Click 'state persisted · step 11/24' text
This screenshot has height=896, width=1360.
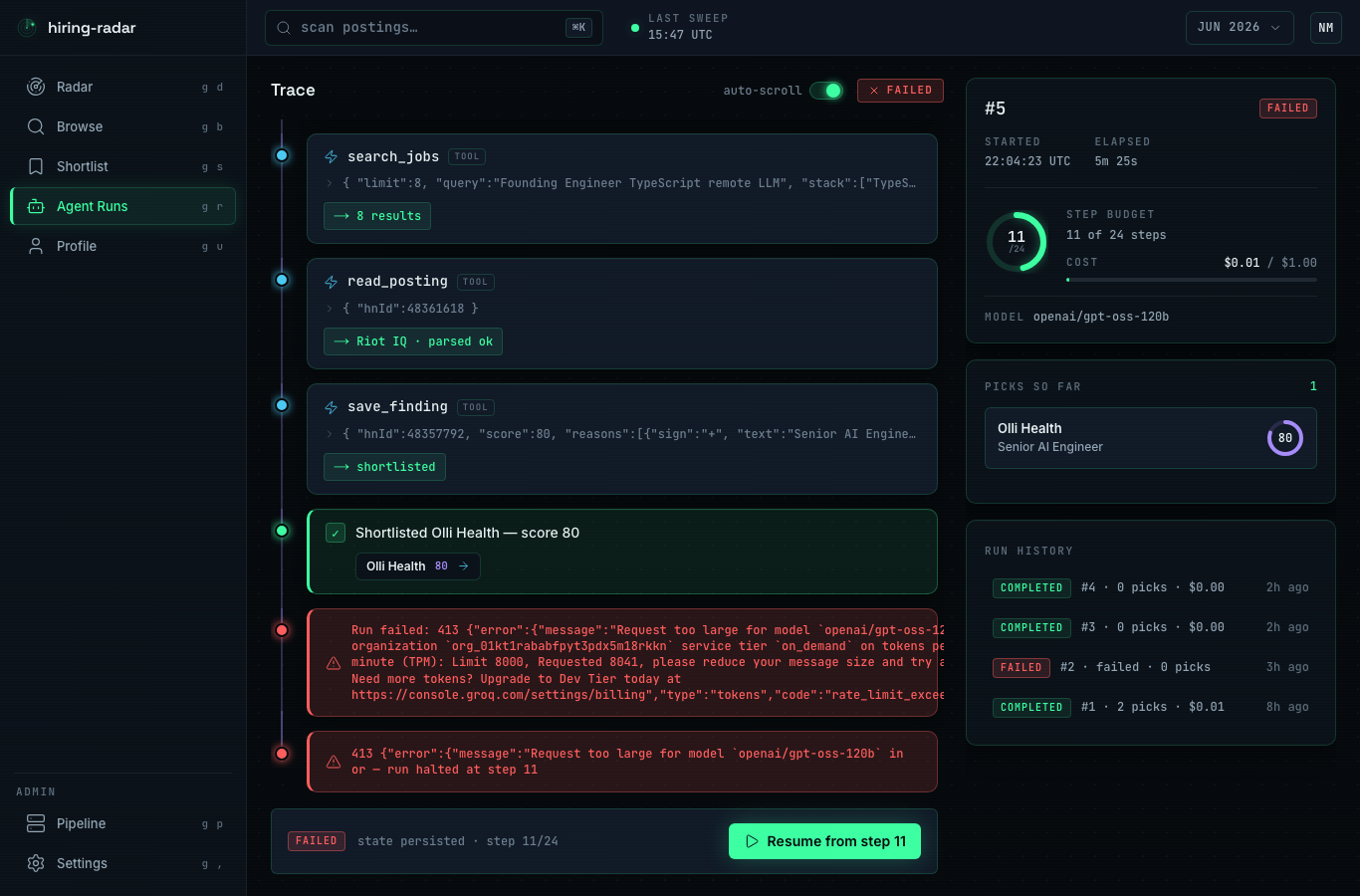tap(458, 841)
